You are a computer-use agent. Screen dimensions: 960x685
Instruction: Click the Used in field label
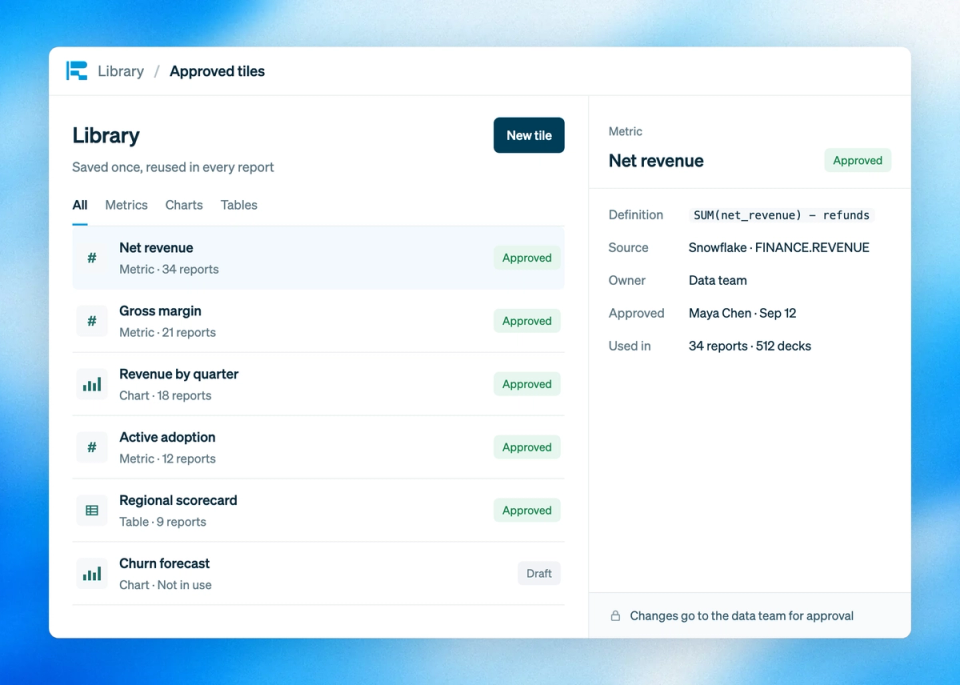click(629, 346)
